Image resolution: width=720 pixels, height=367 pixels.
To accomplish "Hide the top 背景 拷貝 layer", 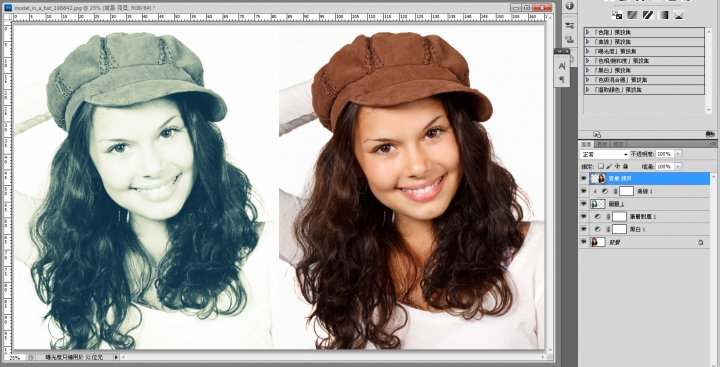I will point(584,178).
